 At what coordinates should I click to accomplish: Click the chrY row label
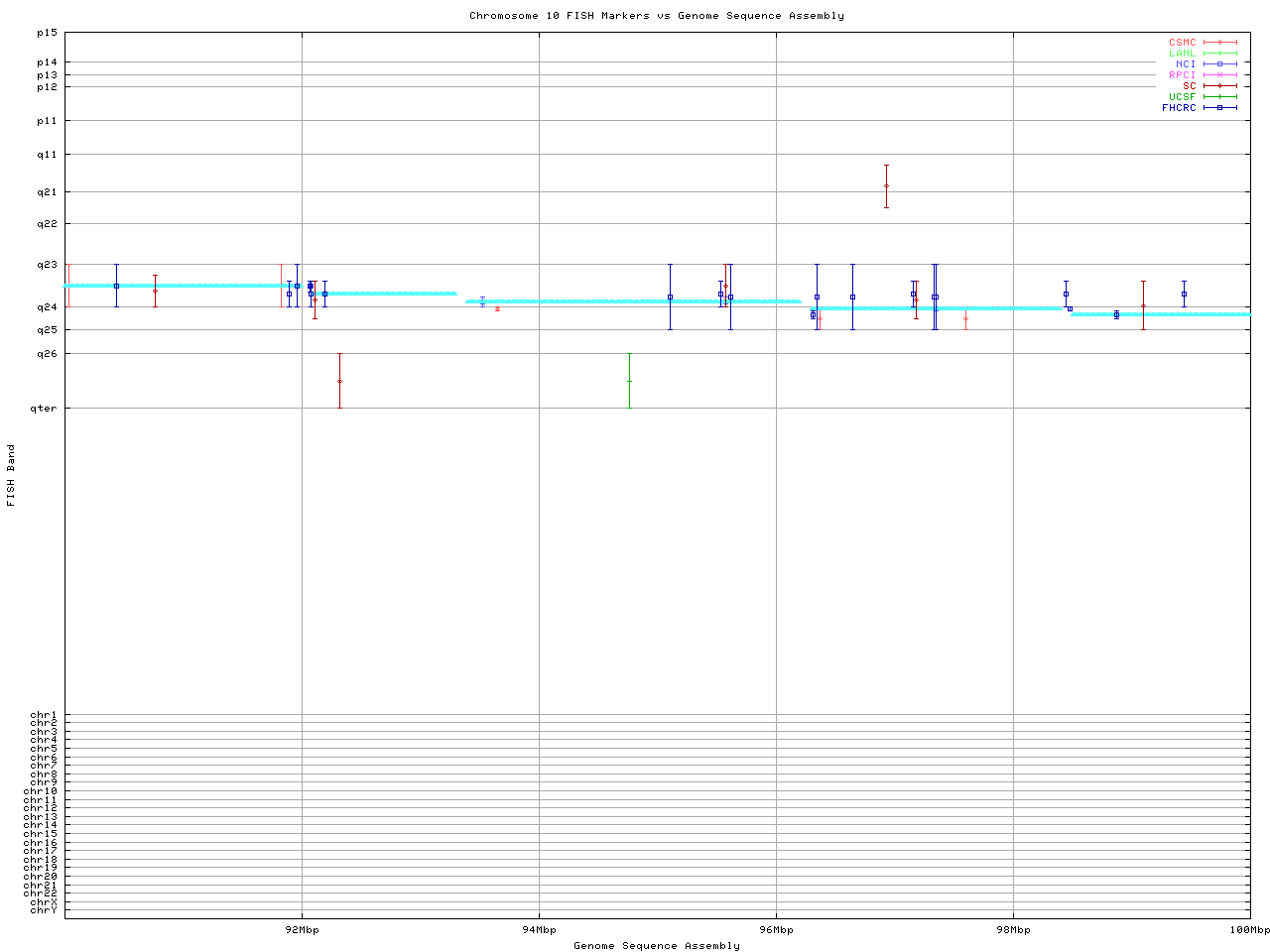tap(44, 910)
